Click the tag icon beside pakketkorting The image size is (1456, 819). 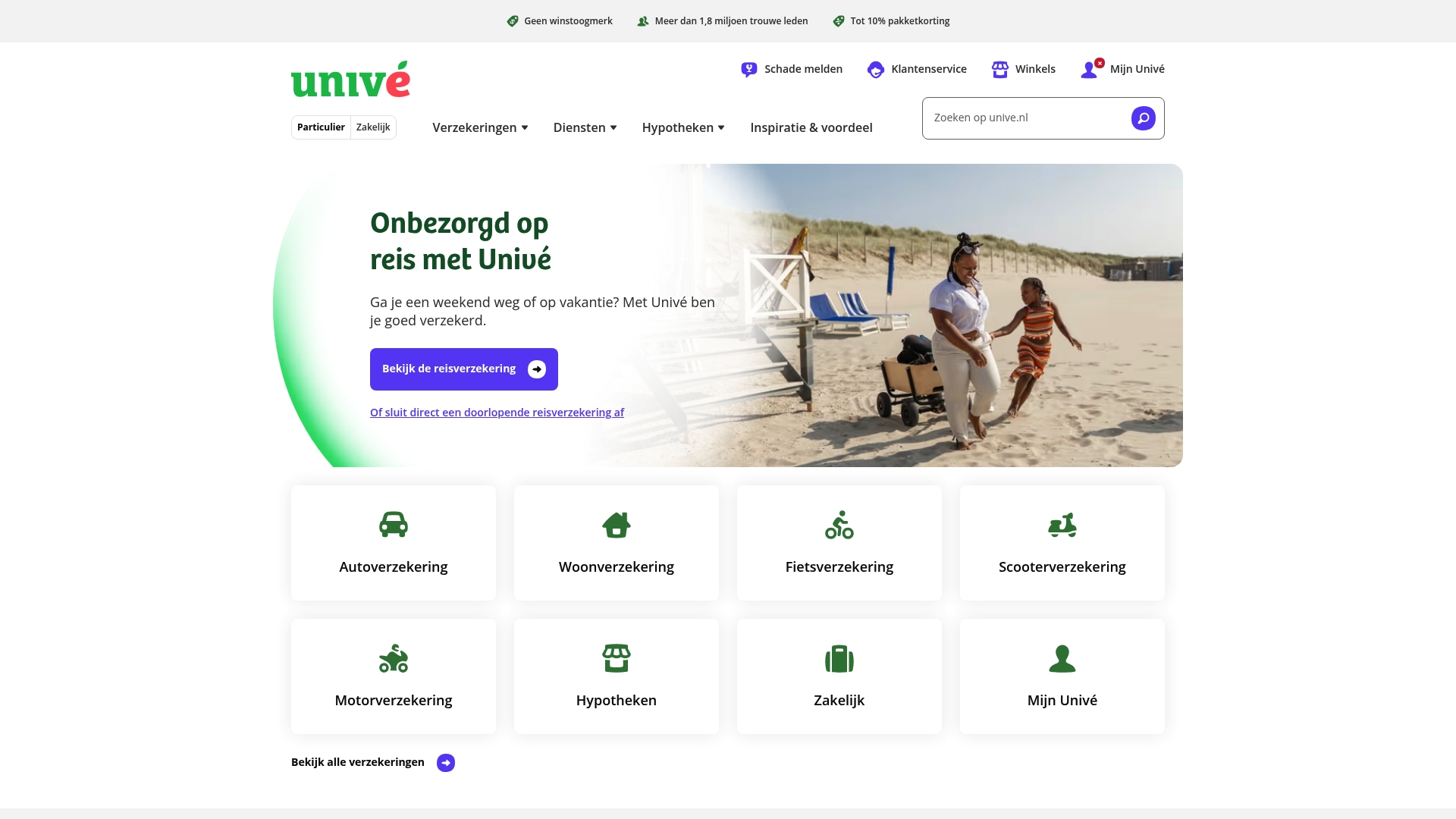click(x=839, y=21)
